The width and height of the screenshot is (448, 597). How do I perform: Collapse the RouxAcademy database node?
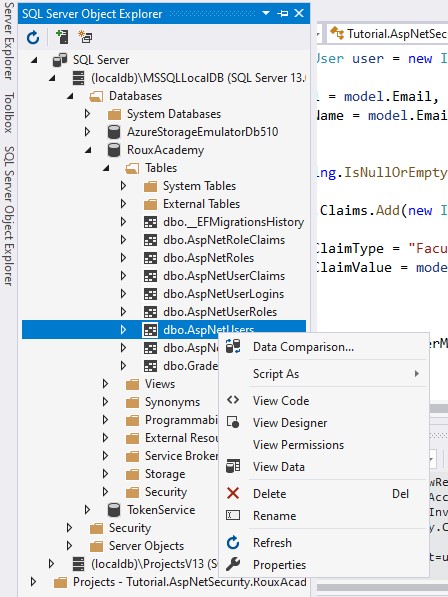click(88, 150)
